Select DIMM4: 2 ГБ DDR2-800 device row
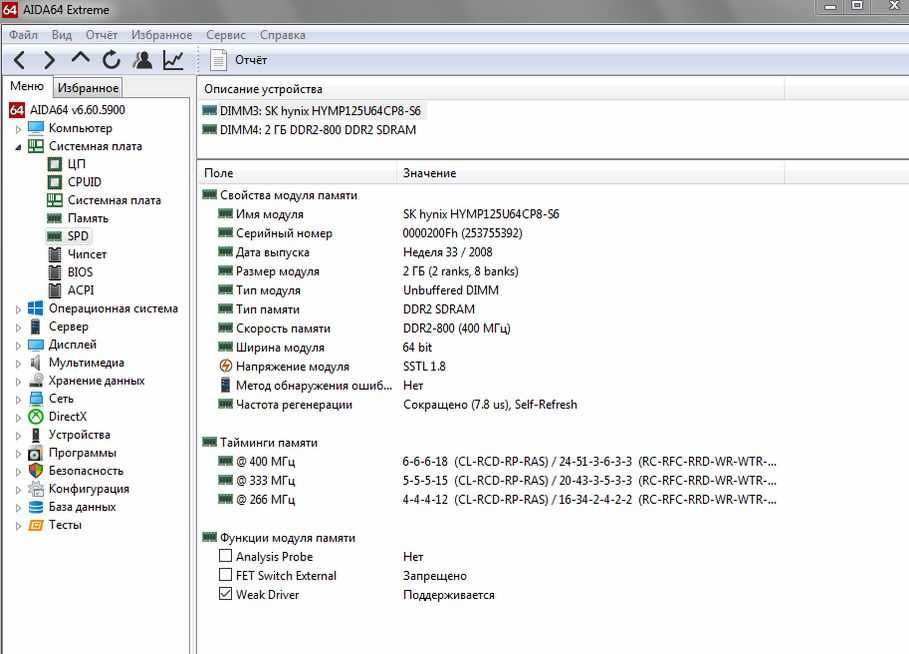The height and width of the screenshot is (654, 909). (309, 130)
